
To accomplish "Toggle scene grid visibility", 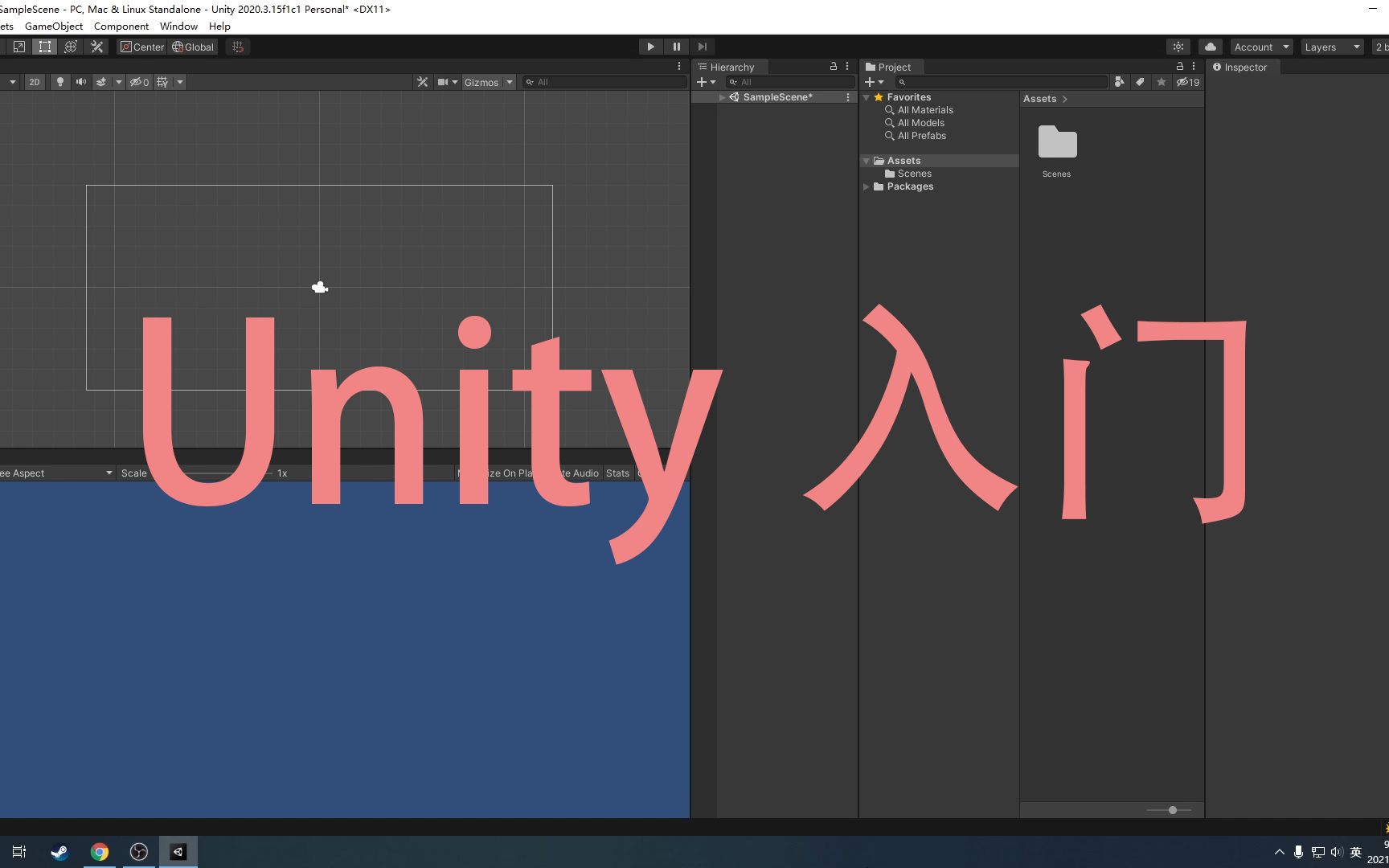I will [163, 82].
